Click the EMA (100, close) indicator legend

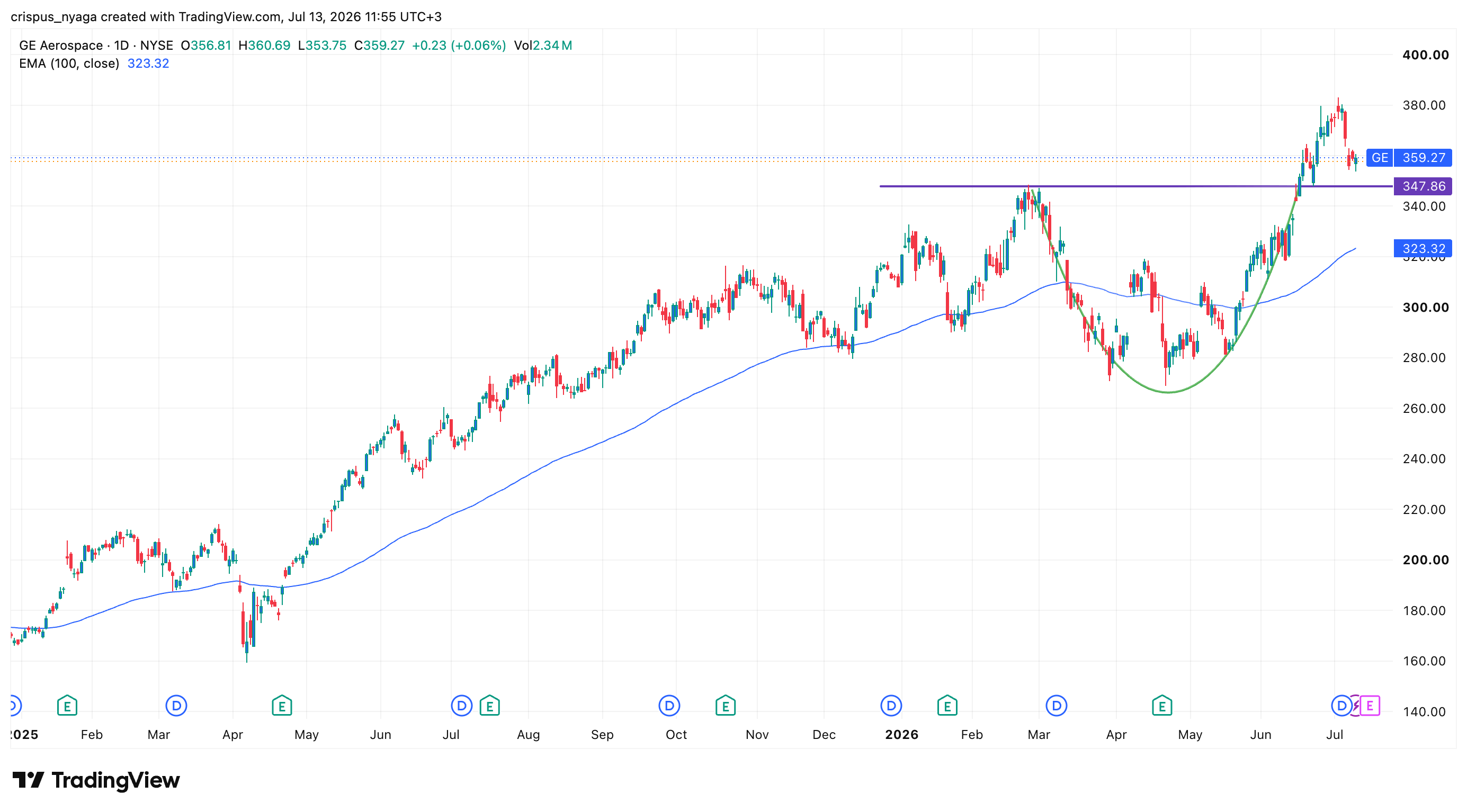pyautogui.click(x=69, y=63)
